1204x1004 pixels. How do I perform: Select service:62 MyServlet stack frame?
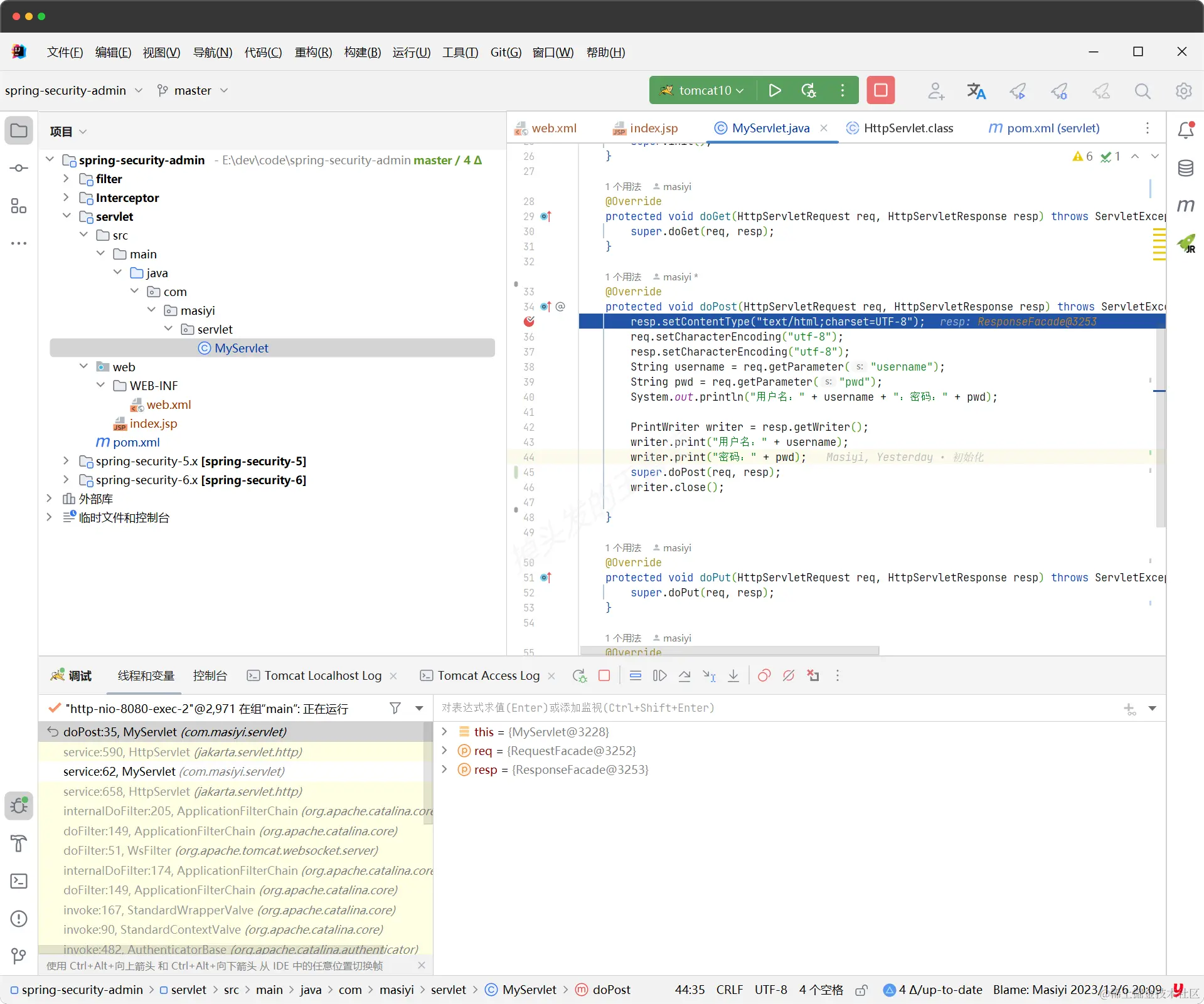232,772
